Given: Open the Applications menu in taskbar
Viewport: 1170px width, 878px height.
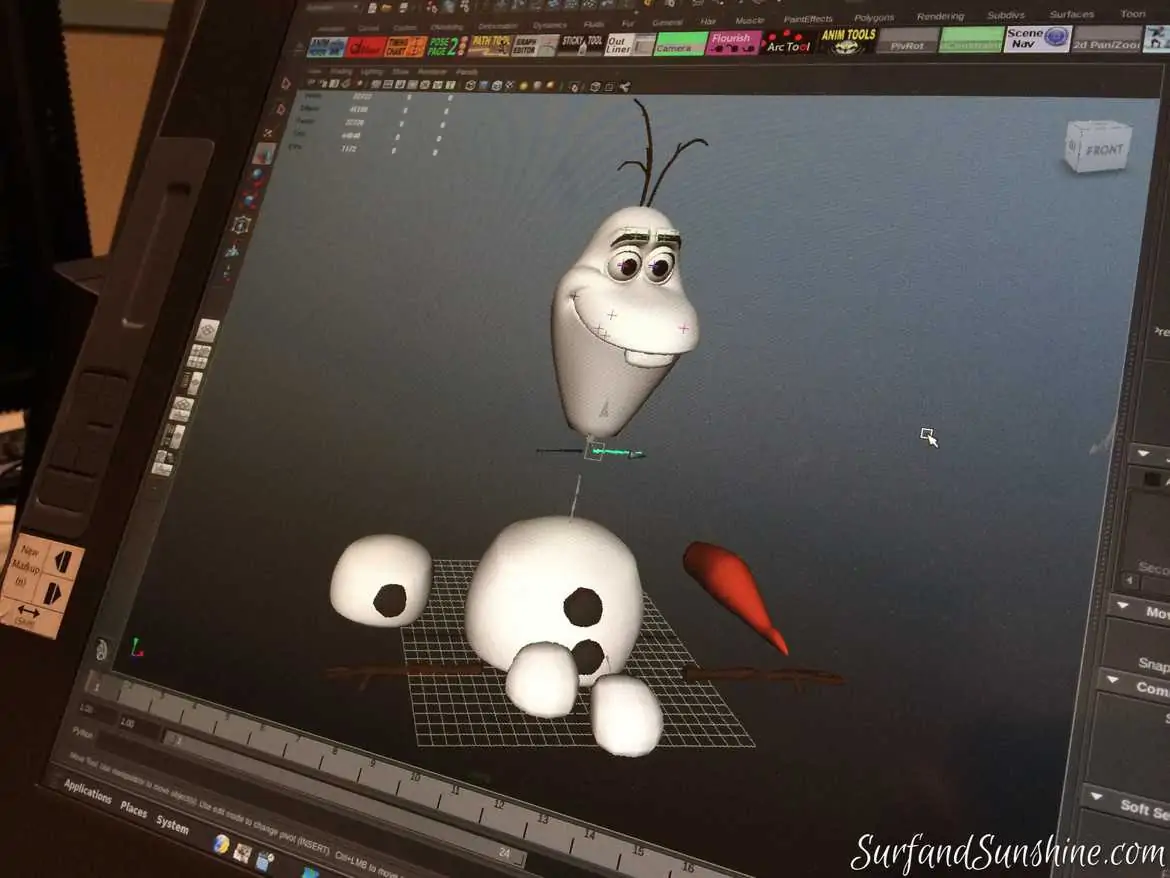Looking at the screenshot, I should pyautogui.click(x=87, y=791).
